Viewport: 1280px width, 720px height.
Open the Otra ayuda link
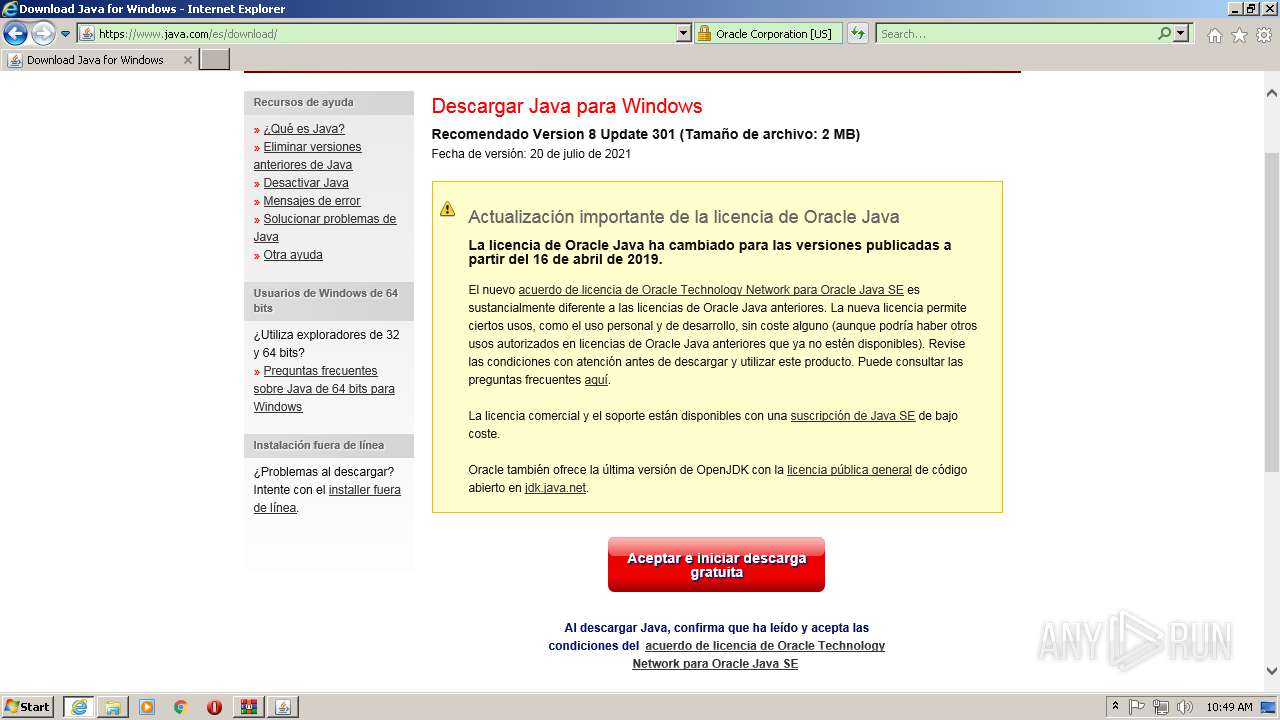tap(293, 255)
